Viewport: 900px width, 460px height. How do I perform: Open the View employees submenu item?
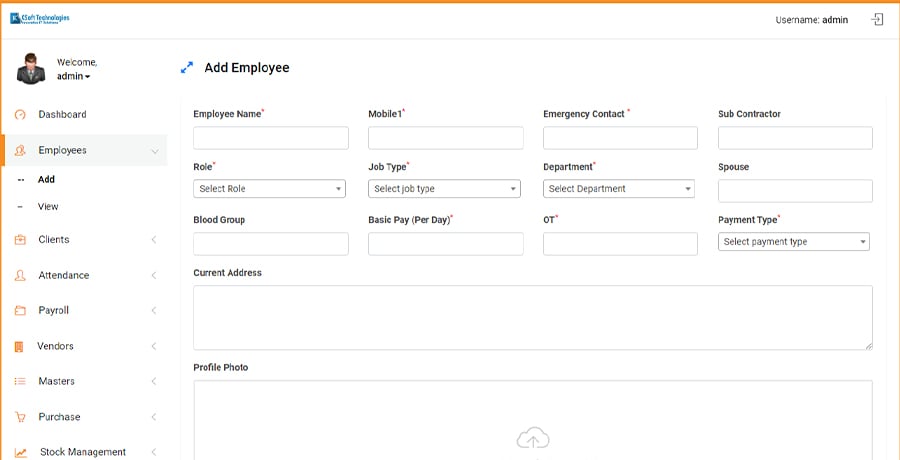point(48,207)
